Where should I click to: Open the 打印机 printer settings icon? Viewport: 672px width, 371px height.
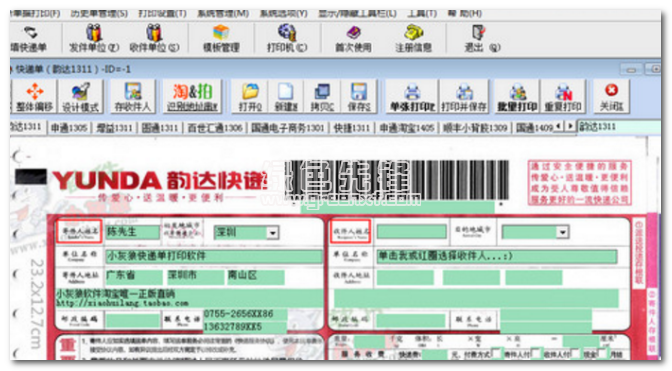coord(287,38)
